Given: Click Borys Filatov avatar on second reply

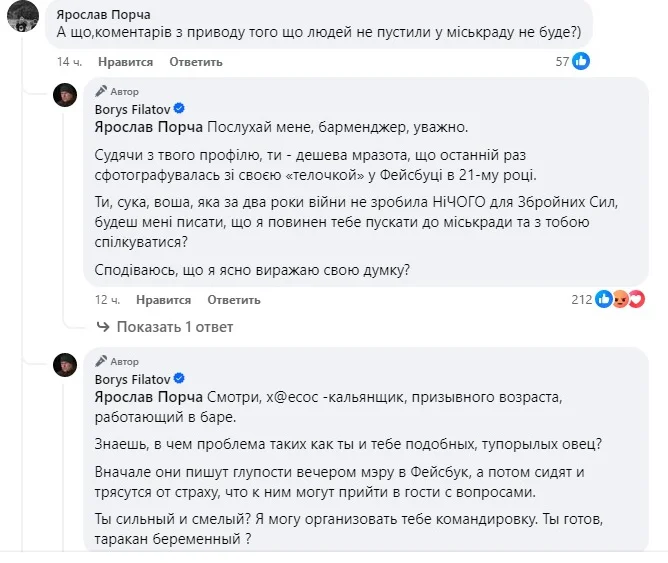Looking at the screenshot, I should 66,367.
